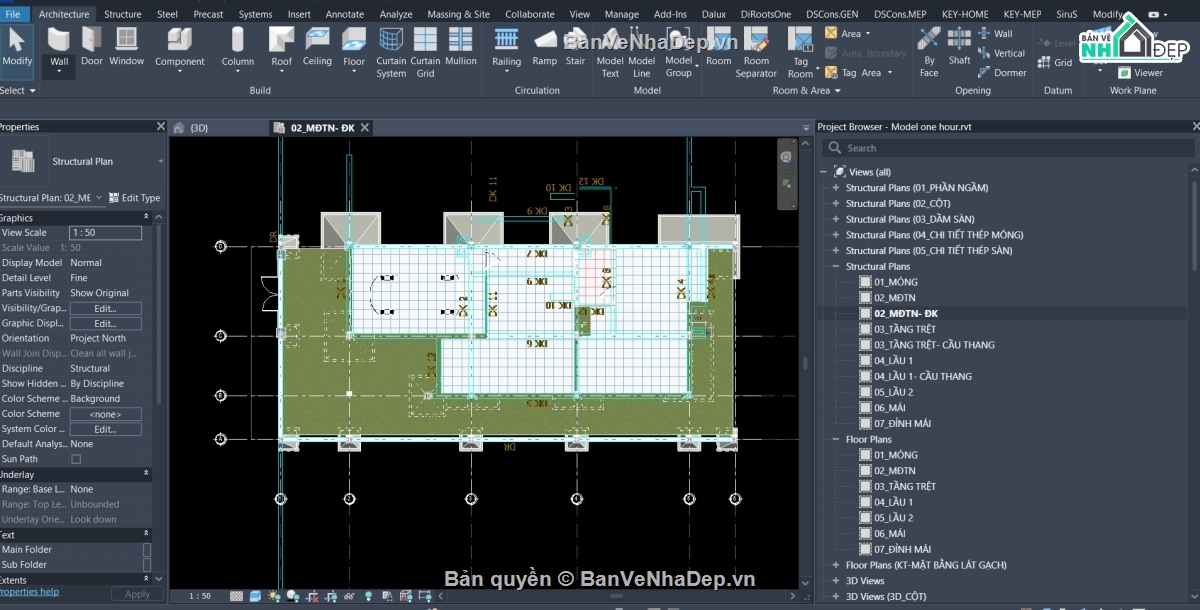This screenshot has height=610, width=1200.
Task: Expand Structural Plans (03_DẦM SÀN) node
Action: click(836, 219)
